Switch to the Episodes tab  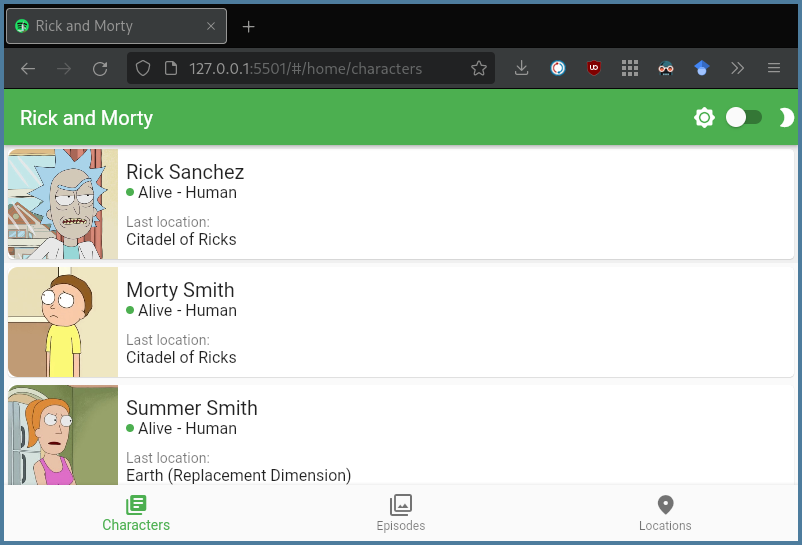(x=401, y=513)
